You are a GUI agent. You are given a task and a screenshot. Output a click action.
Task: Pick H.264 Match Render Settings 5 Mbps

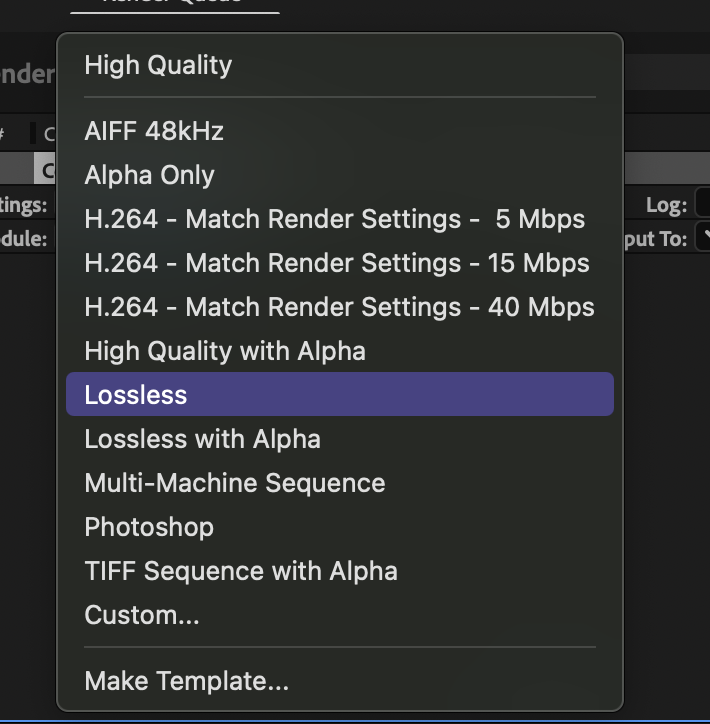pos(340,219)
